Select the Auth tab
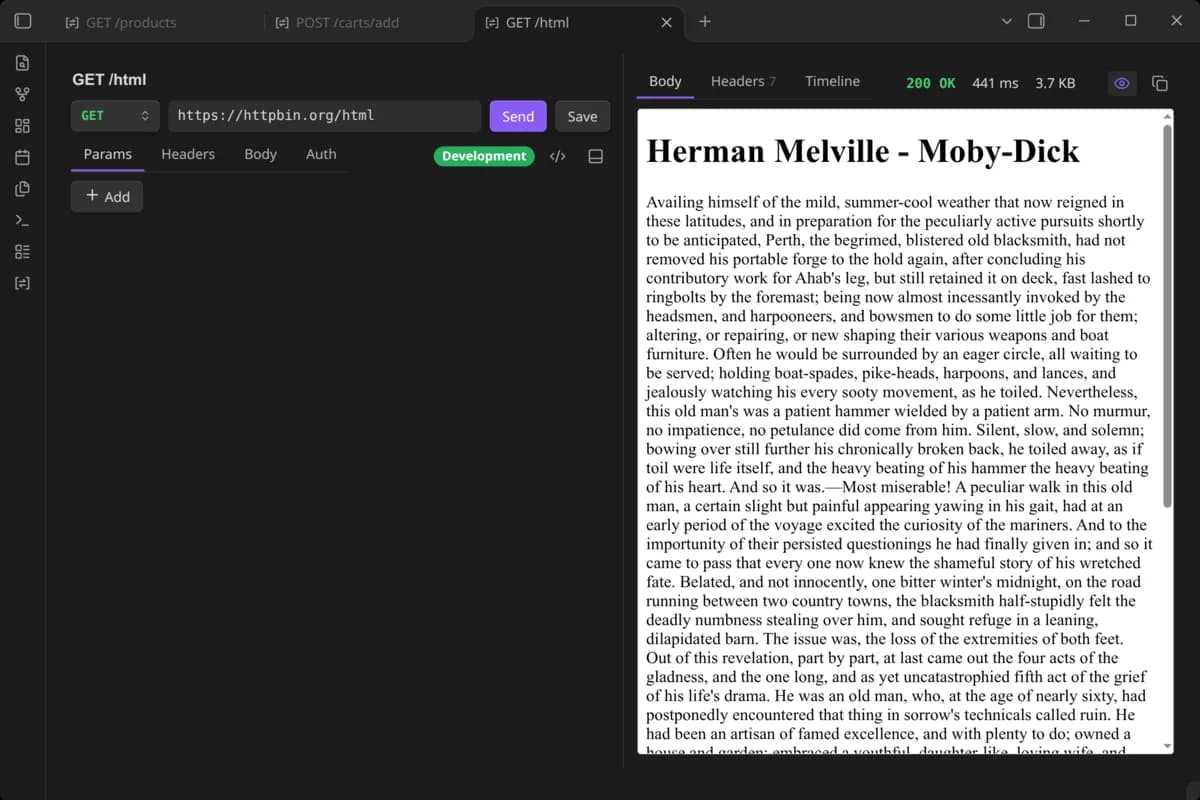This screenshot has height=800, width=1200. [321, 154]
